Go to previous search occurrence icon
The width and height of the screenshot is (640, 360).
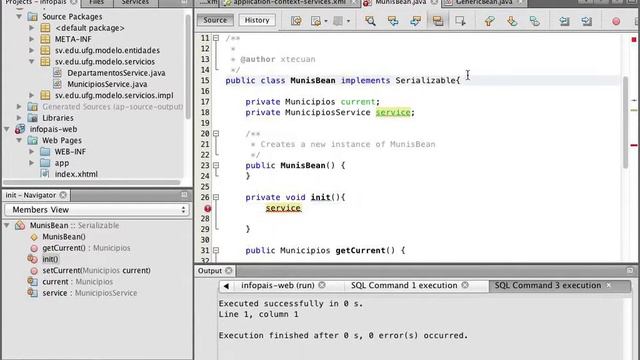pyautogui.click(x=393, y=20)
